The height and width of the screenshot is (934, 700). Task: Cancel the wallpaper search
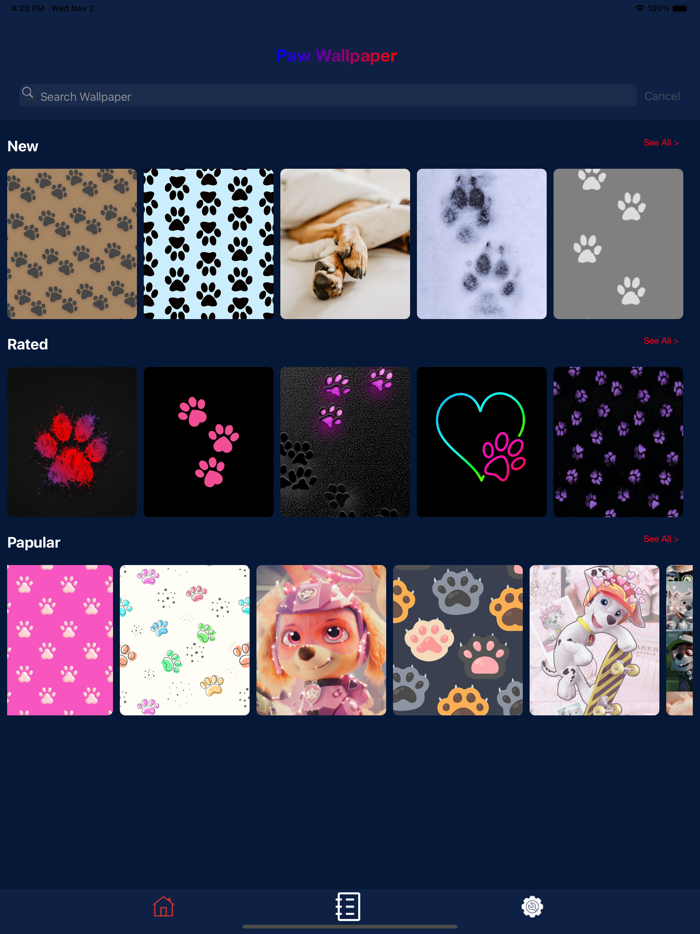(x=662, y=96)
